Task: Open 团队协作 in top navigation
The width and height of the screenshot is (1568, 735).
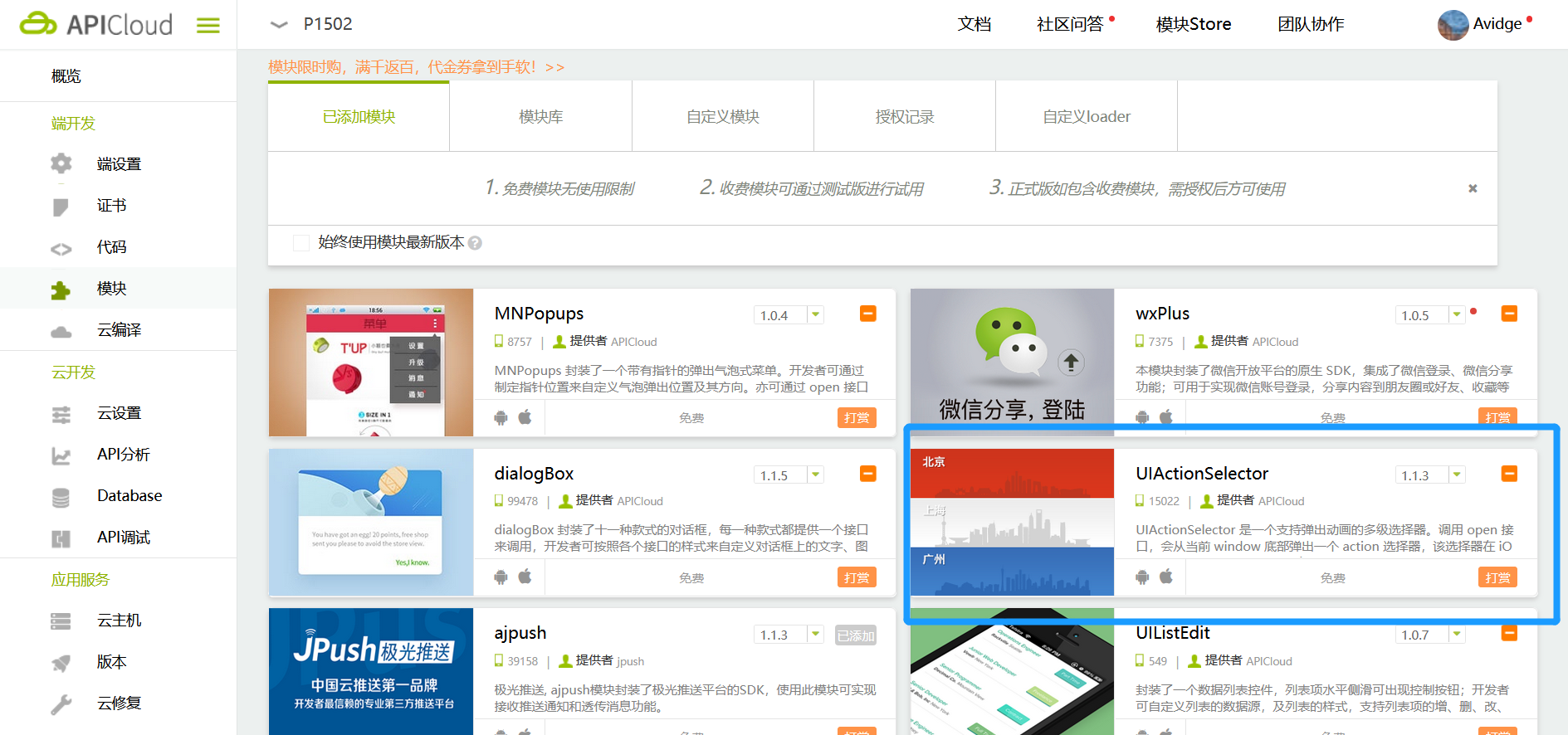Action: (x=1311, y=24)
